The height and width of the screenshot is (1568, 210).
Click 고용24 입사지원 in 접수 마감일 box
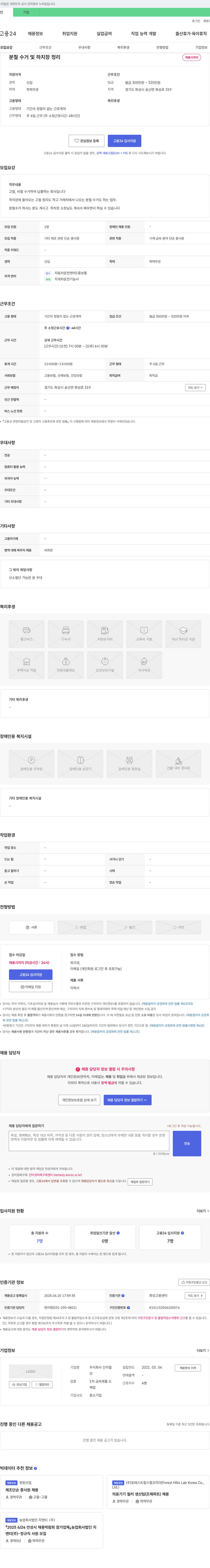[31, 974]
